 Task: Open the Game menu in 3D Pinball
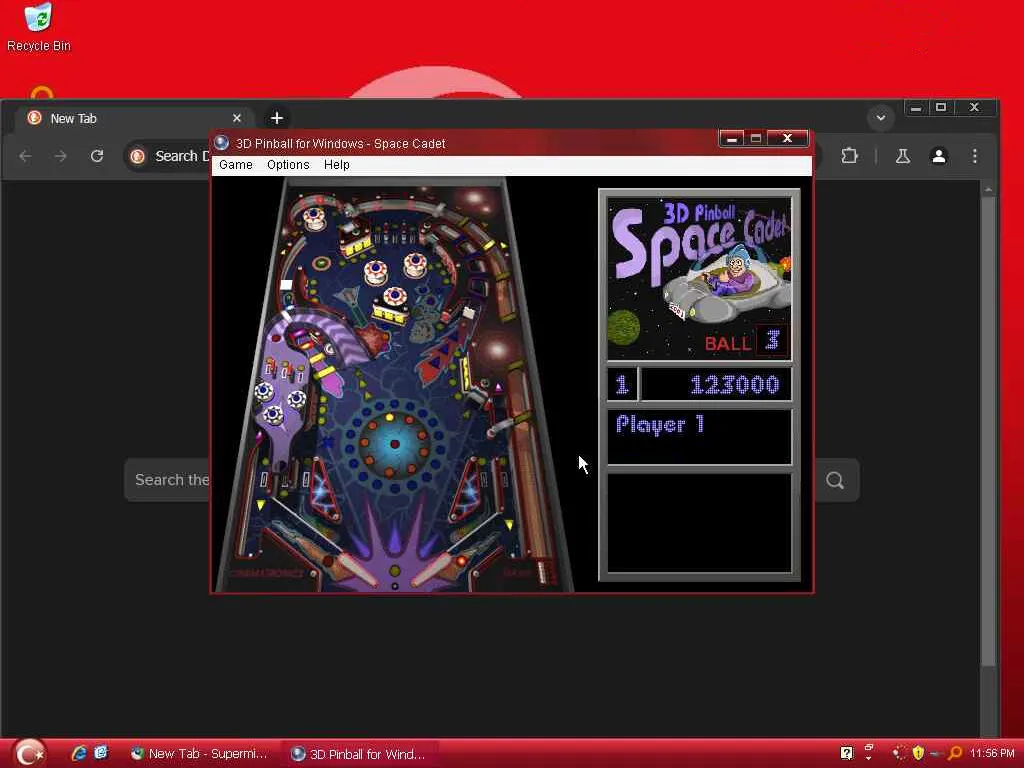coord(236,165)
